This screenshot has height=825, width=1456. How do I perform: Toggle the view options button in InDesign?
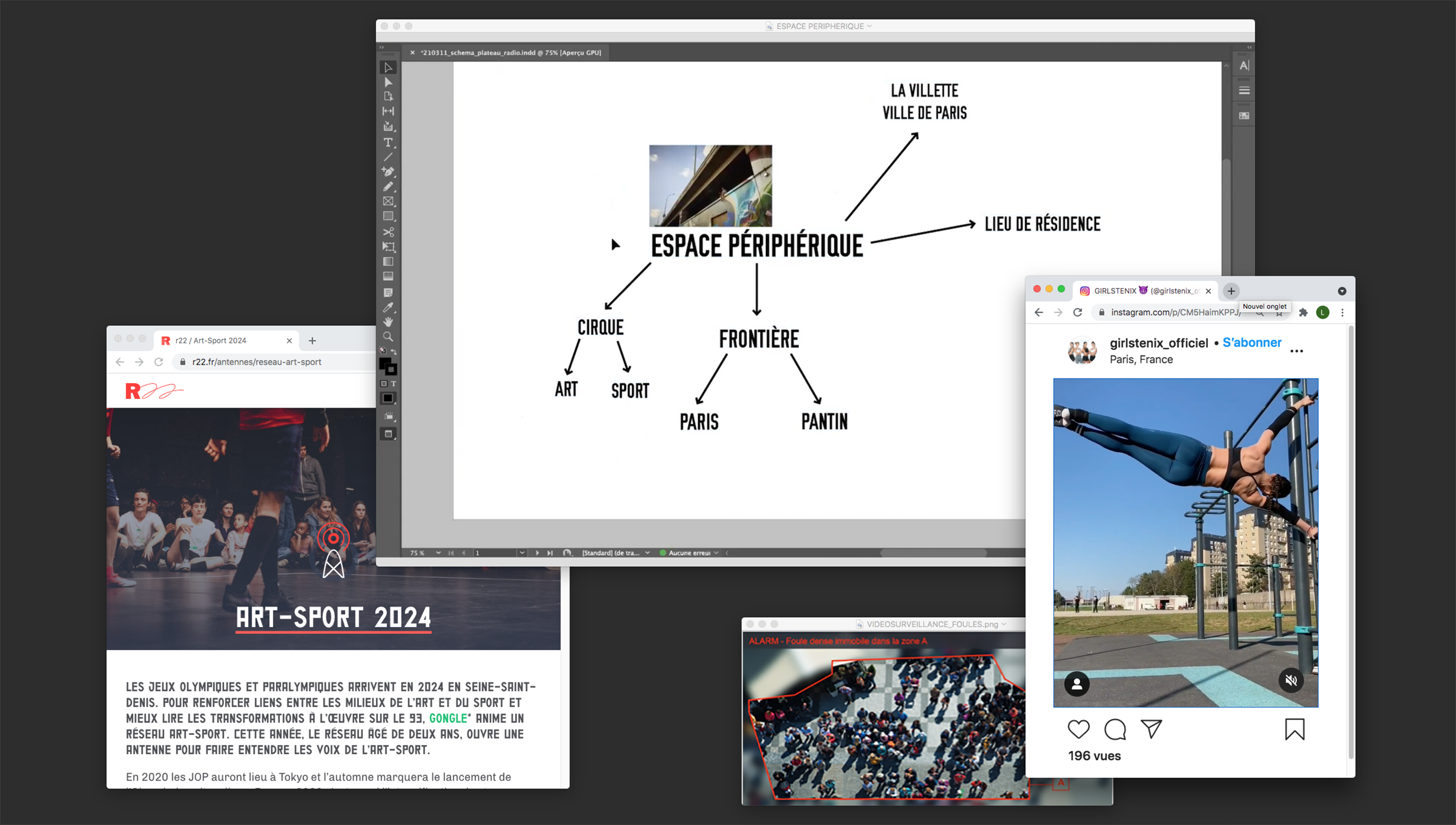tap(388, 417)
